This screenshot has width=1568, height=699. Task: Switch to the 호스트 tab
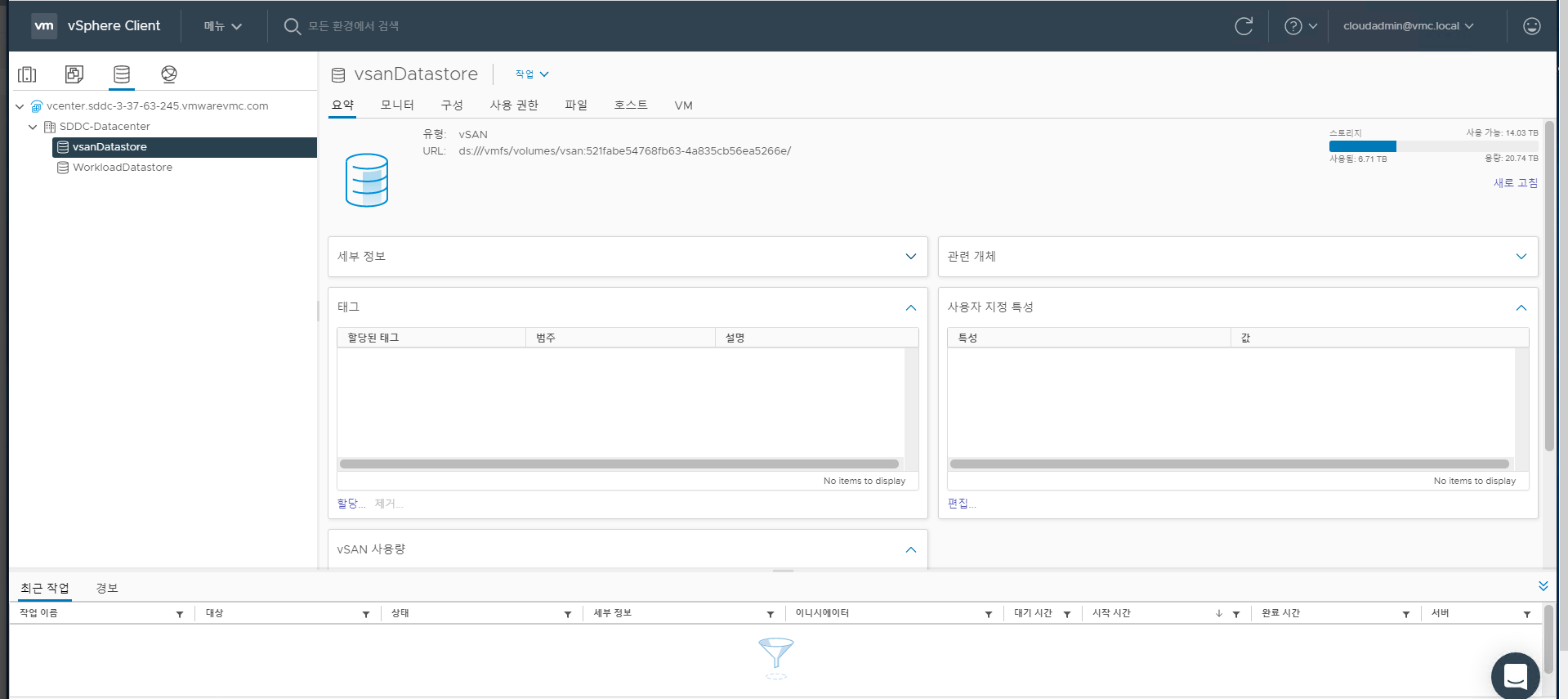click(631, 105)
